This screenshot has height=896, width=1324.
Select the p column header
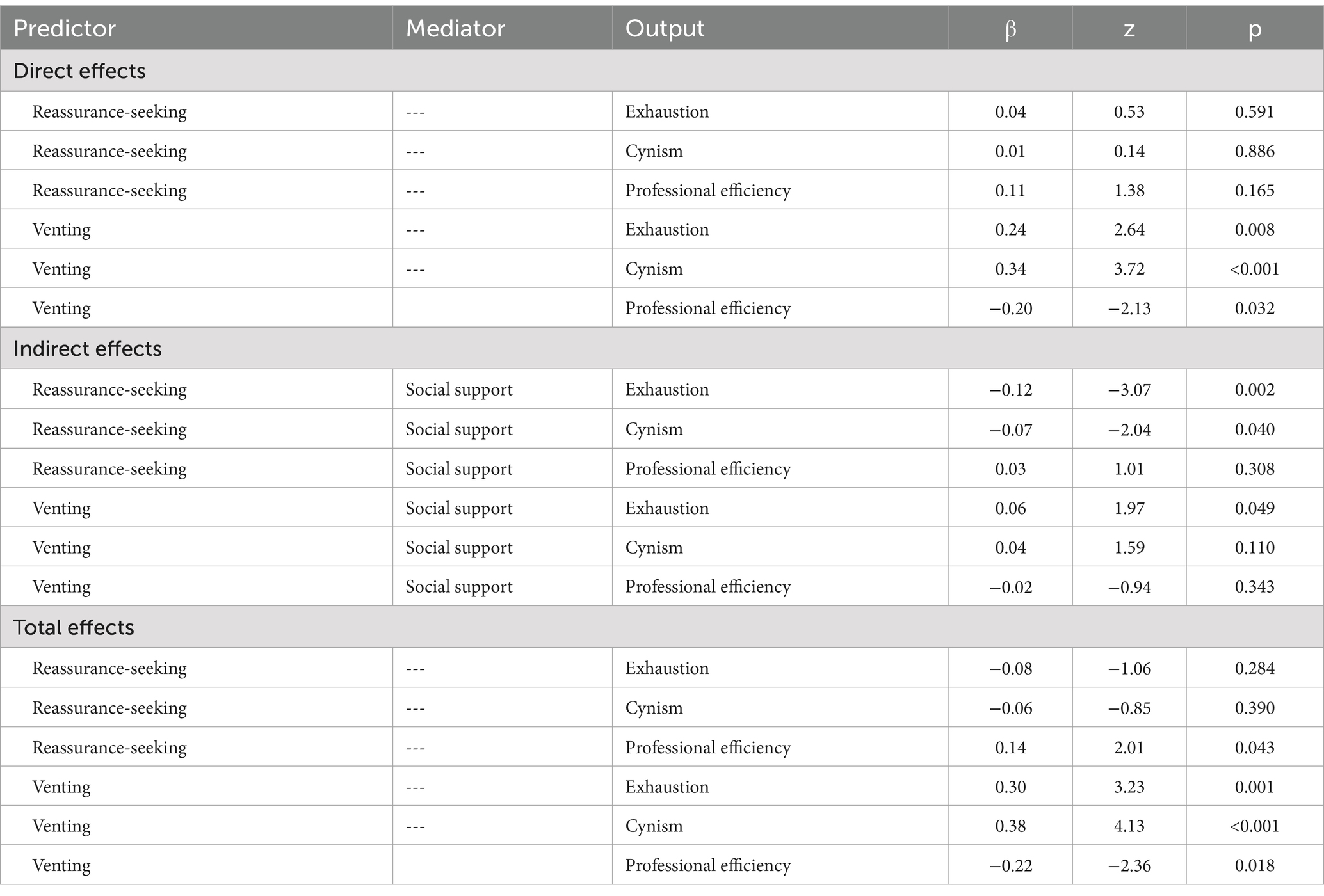(1255, 29)
